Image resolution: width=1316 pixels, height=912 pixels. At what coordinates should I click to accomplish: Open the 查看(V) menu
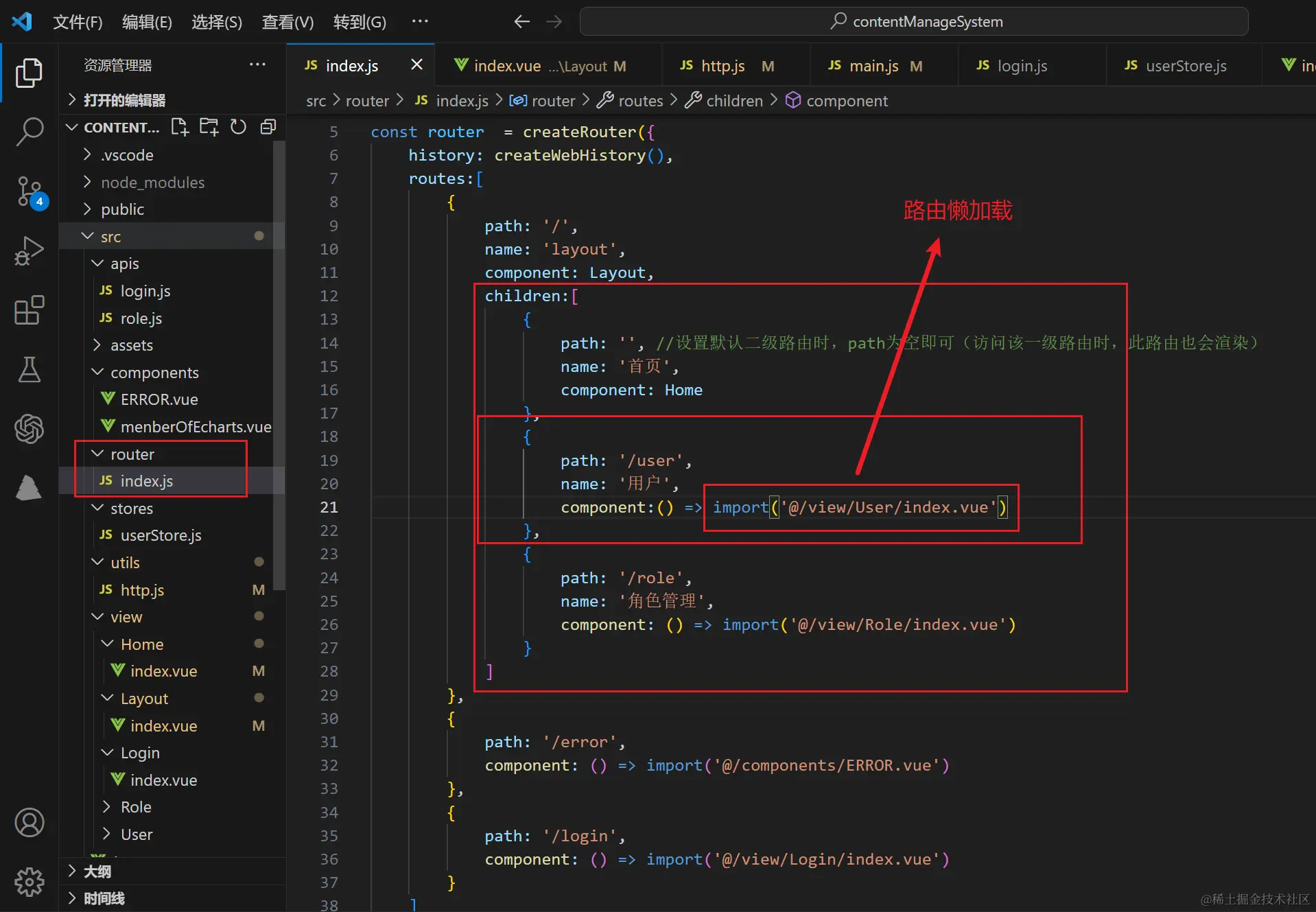tap(287, 22)
